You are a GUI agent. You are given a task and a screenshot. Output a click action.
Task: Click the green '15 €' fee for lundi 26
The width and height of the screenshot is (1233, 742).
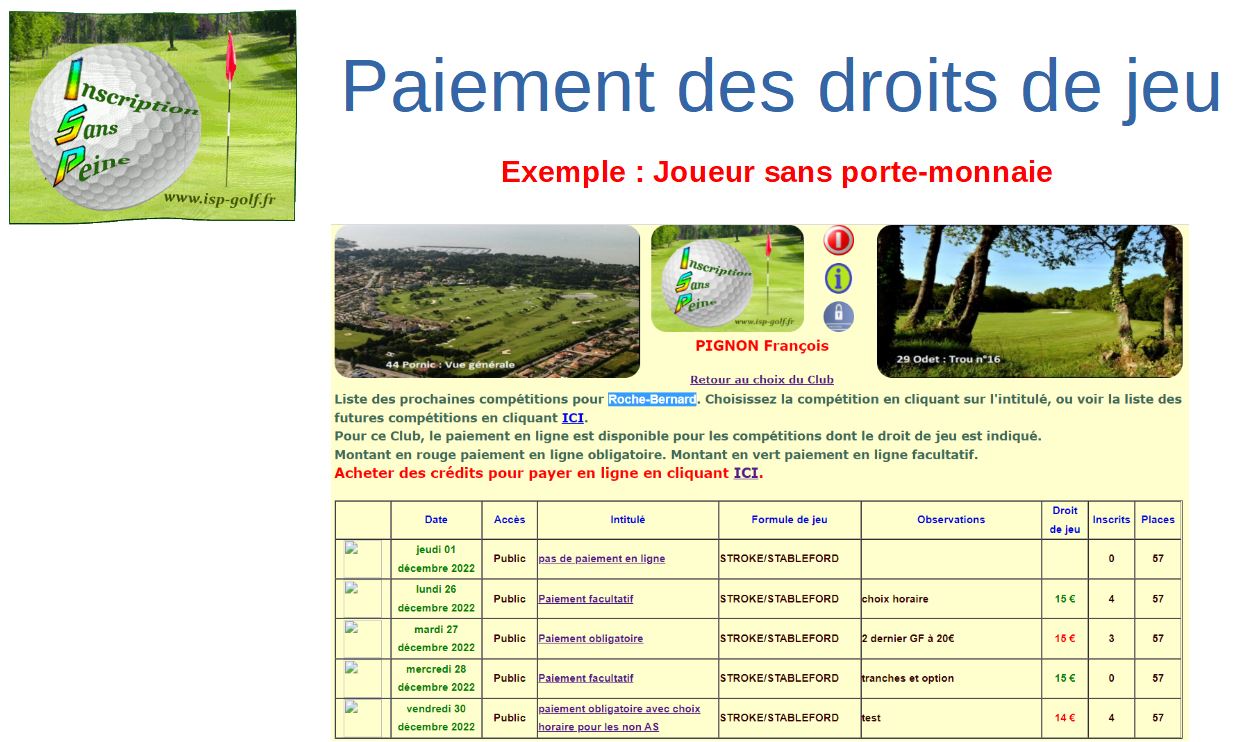click(x=1065, y=600)
